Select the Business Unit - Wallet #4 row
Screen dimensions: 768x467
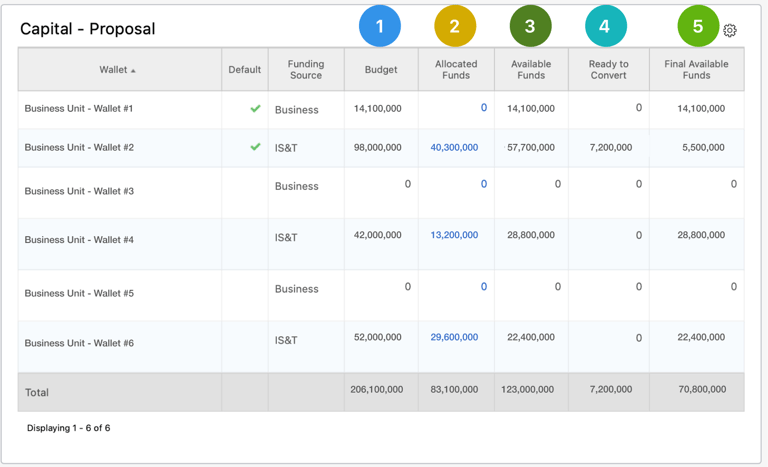click(79, 240)
